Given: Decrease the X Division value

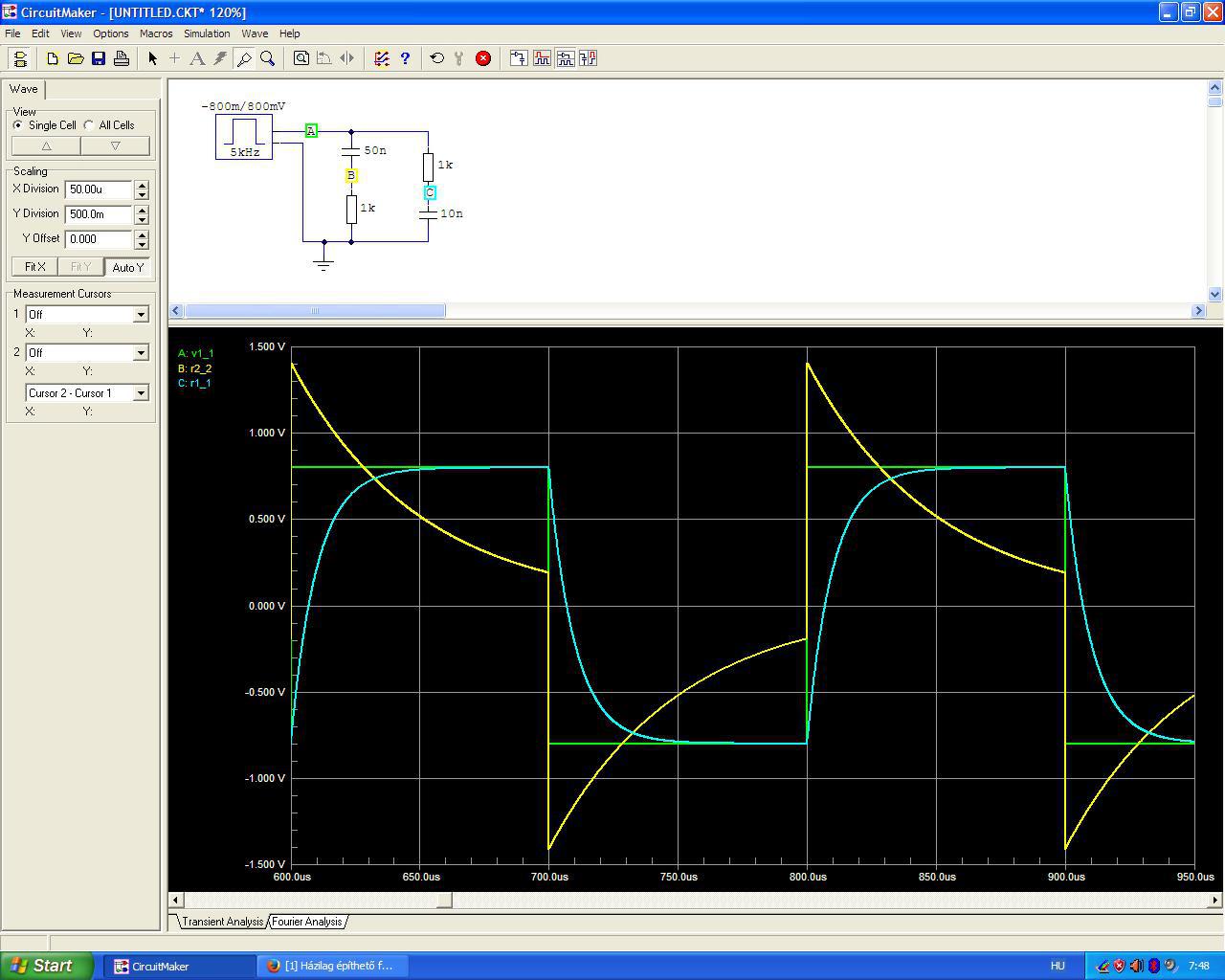Looking at the screenshot, I should pyautogui.click(x=142, y=194).
